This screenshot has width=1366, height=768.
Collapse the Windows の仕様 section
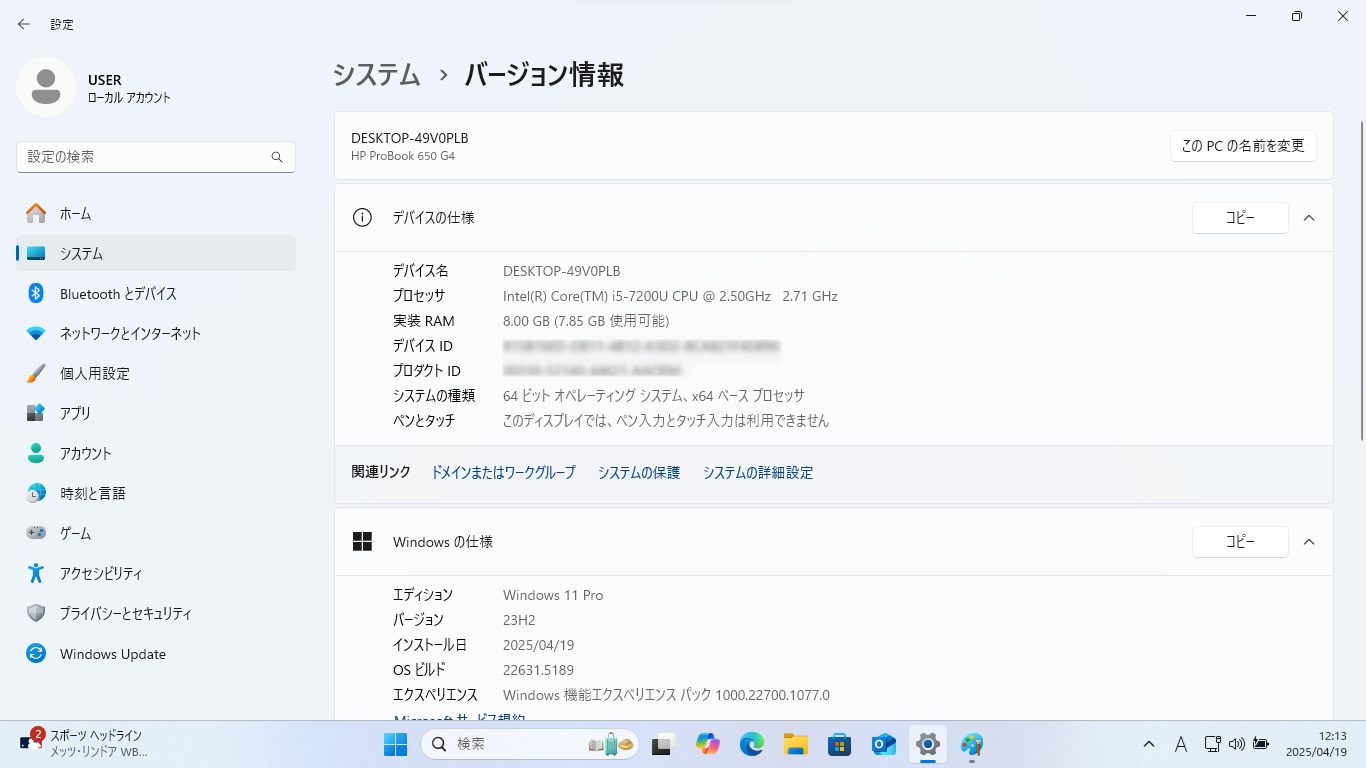[1309, 542]
